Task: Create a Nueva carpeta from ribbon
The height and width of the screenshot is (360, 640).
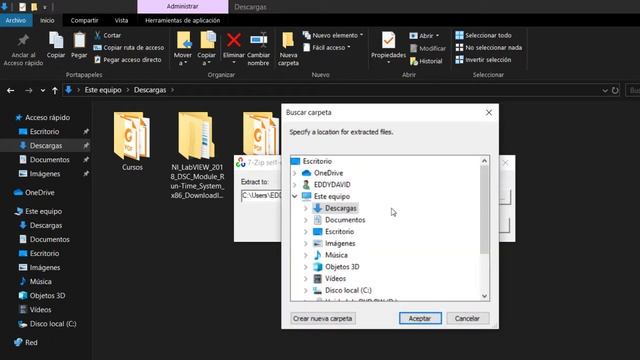Action: click(289, 49)
